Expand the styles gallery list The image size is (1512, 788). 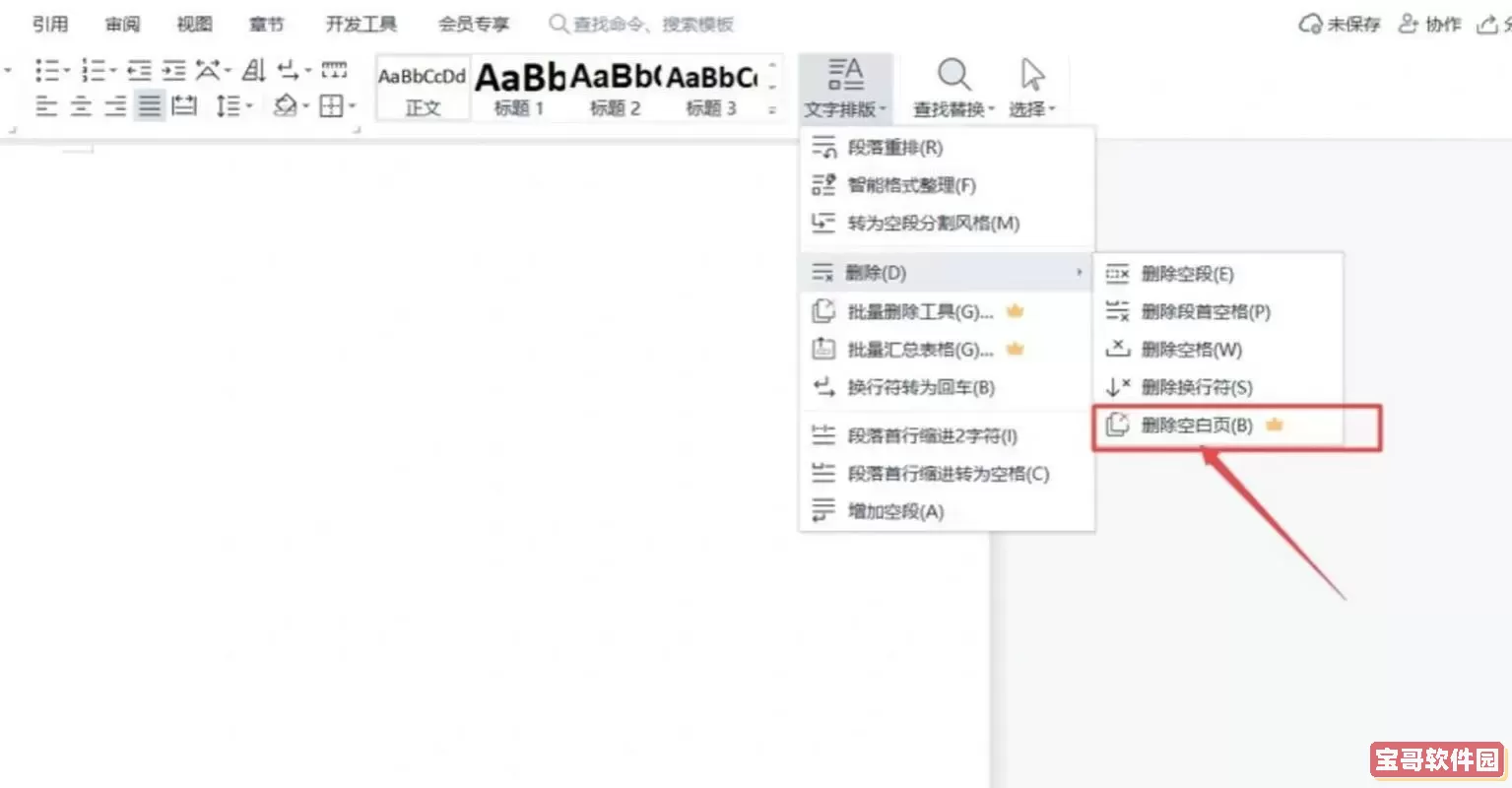click(x=772, y=110)
